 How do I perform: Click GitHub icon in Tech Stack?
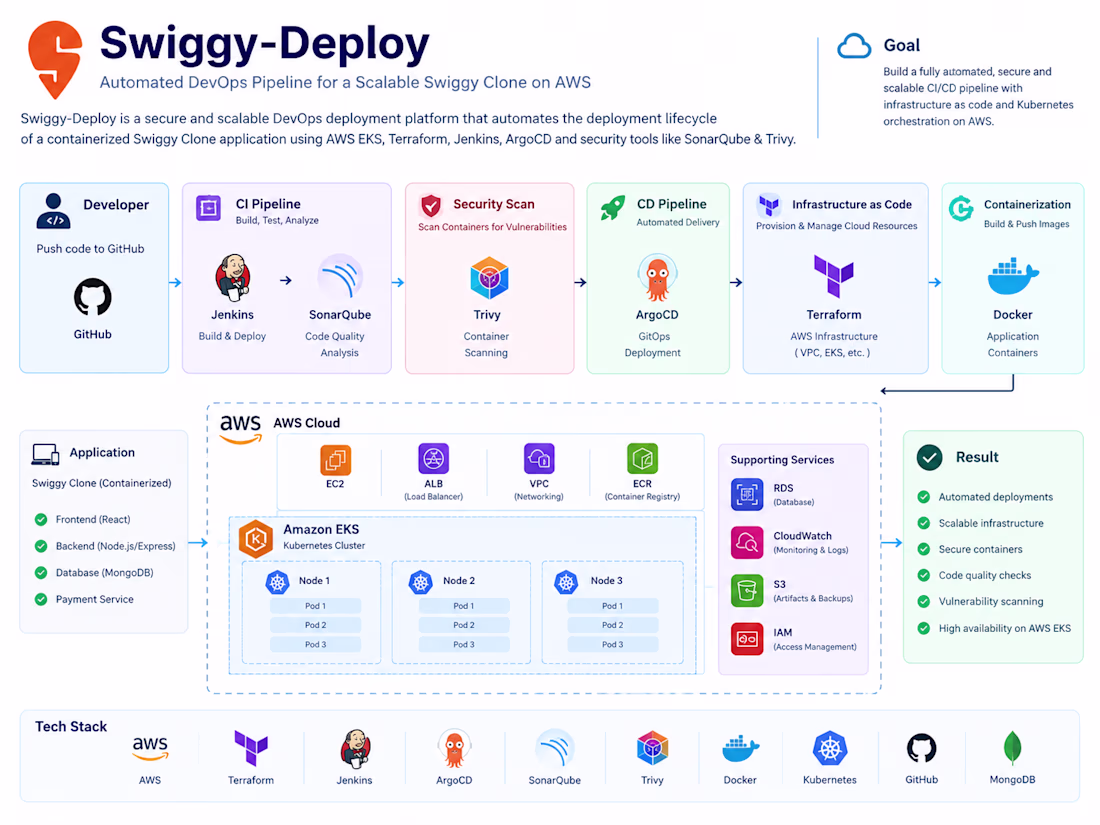(x=922, y=749)
